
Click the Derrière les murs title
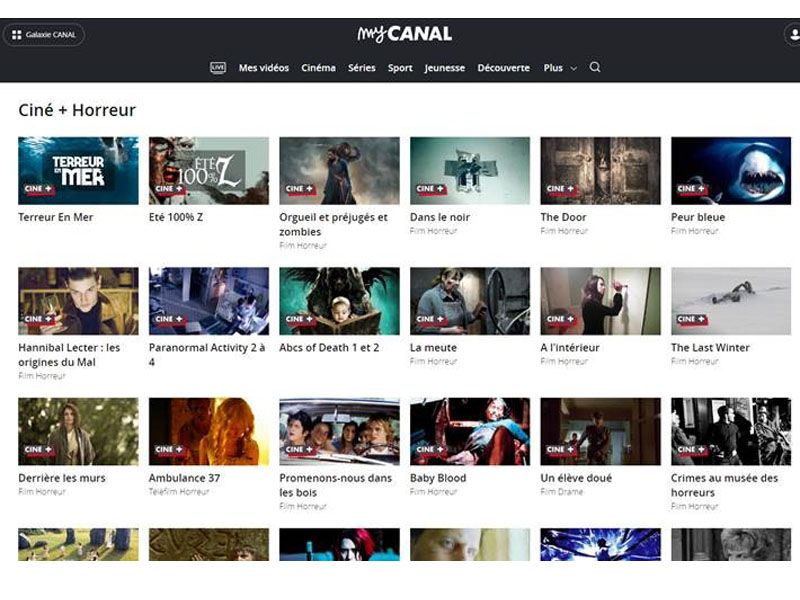point(62,479)
